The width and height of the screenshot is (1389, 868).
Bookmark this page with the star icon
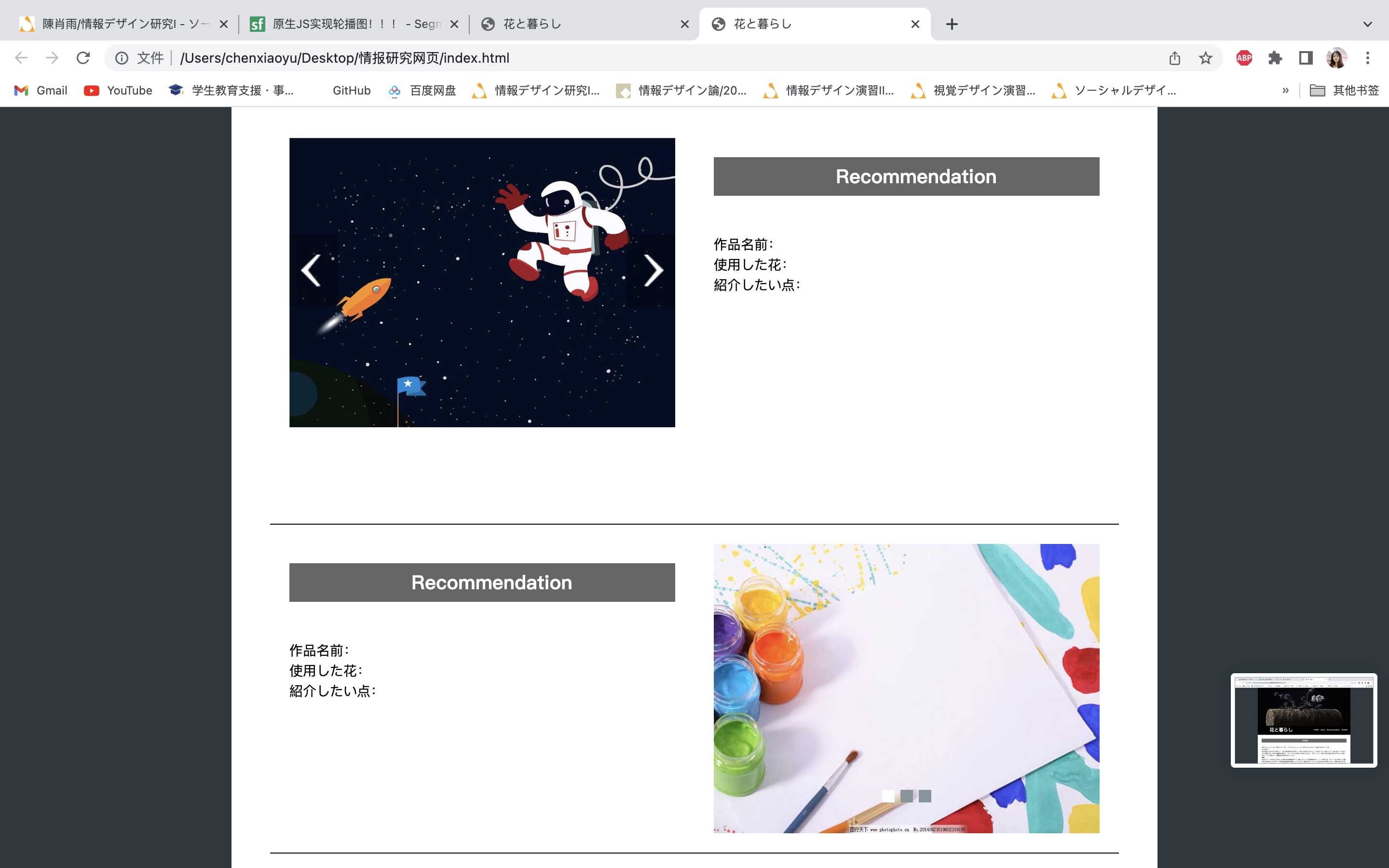(1205, 58)
